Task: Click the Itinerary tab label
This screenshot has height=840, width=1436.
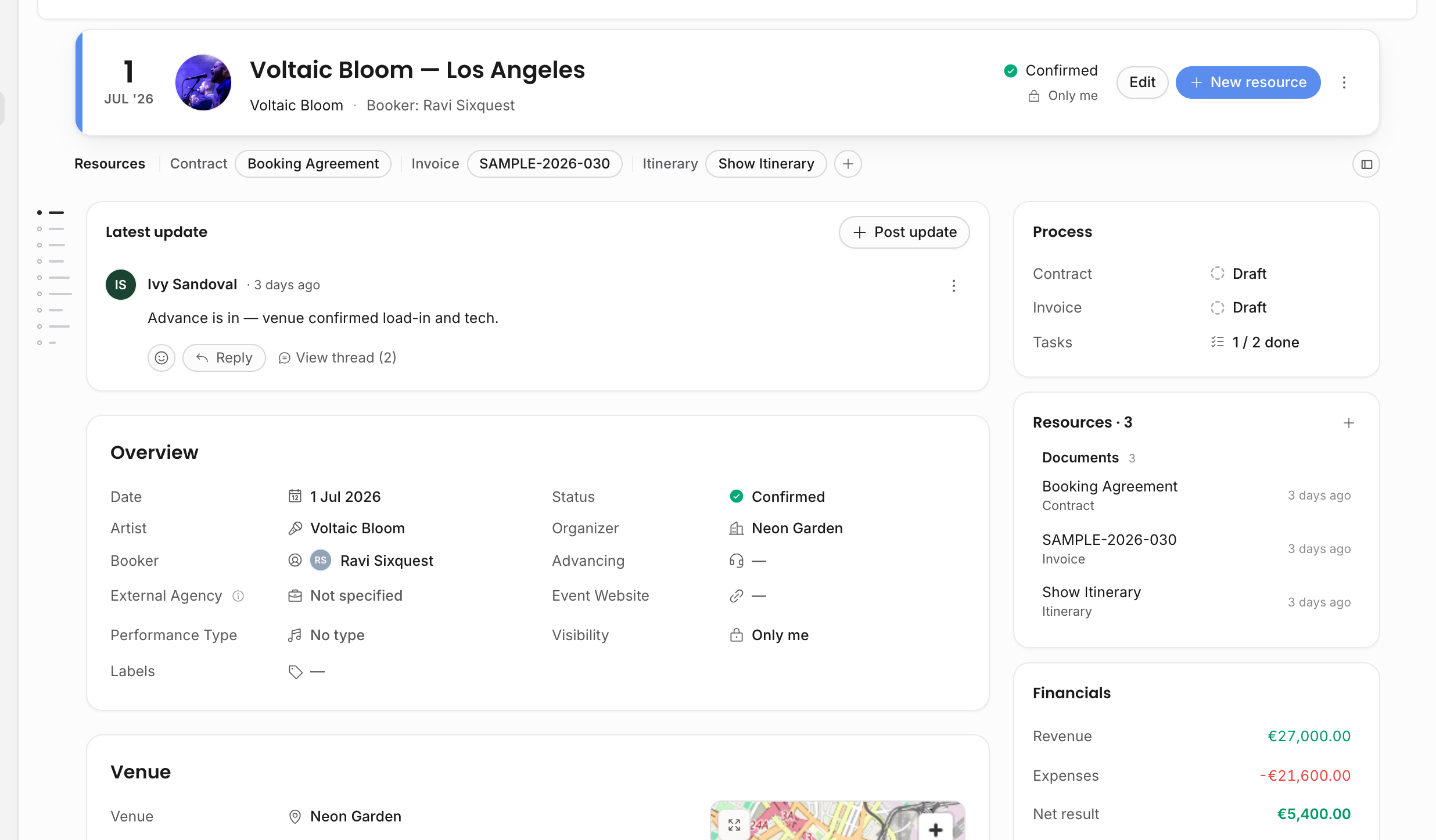Action: tap(670, 164)
